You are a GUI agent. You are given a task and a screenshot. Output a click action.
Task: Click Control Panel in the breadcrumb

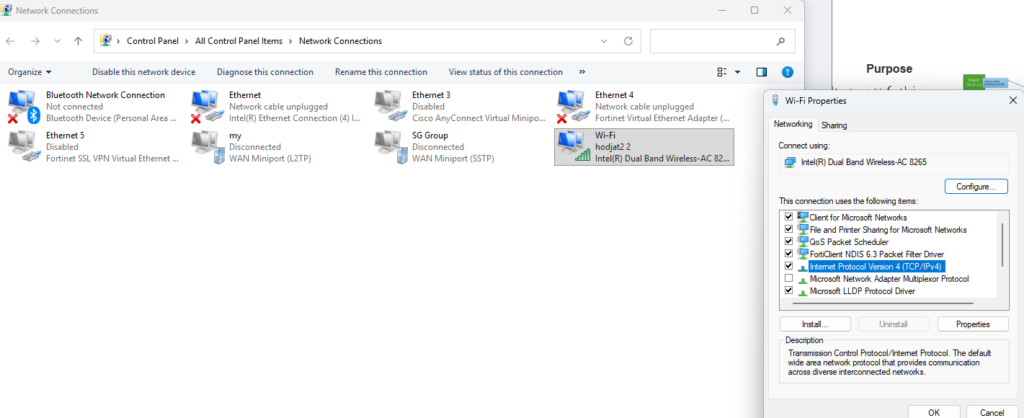152,40
